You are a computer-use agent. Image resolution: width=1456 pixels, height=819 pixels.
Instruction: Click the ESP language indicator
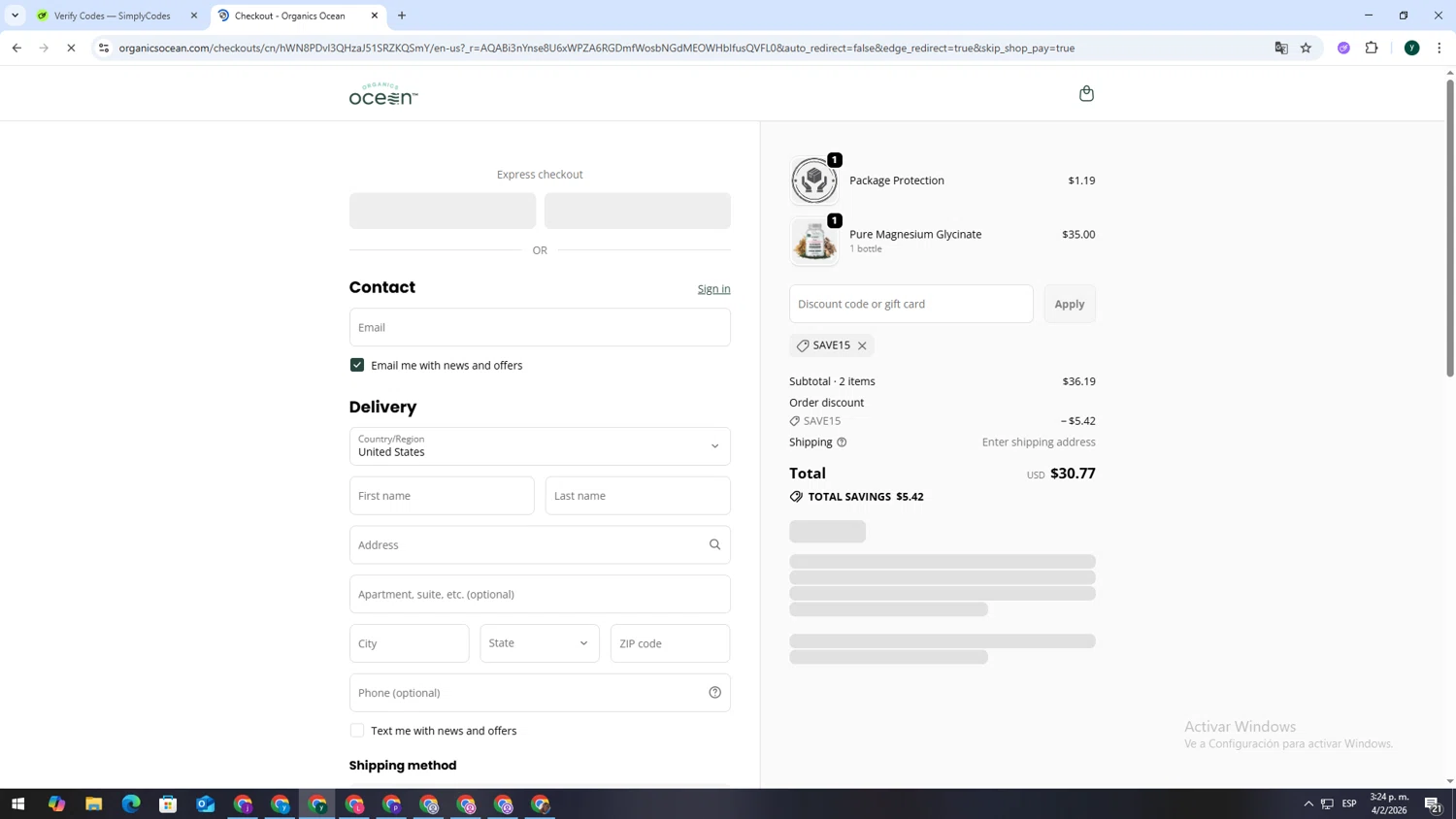pos(1349,803)
